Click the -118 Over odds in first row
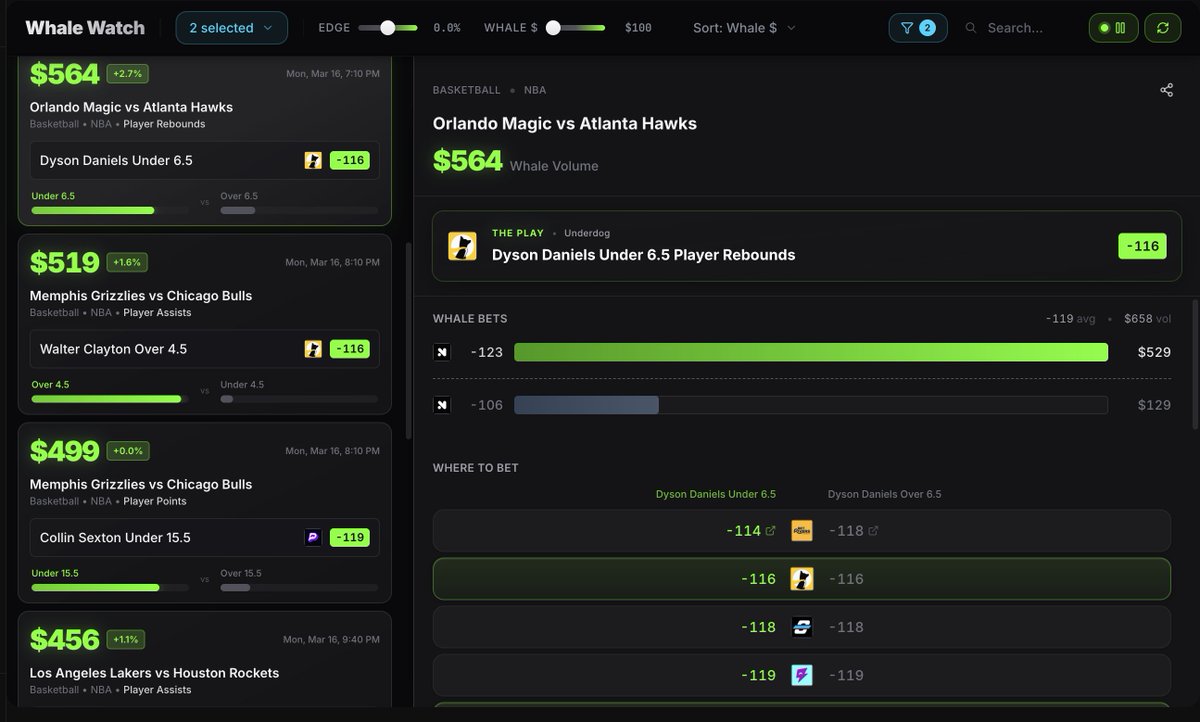 (846, 531)
